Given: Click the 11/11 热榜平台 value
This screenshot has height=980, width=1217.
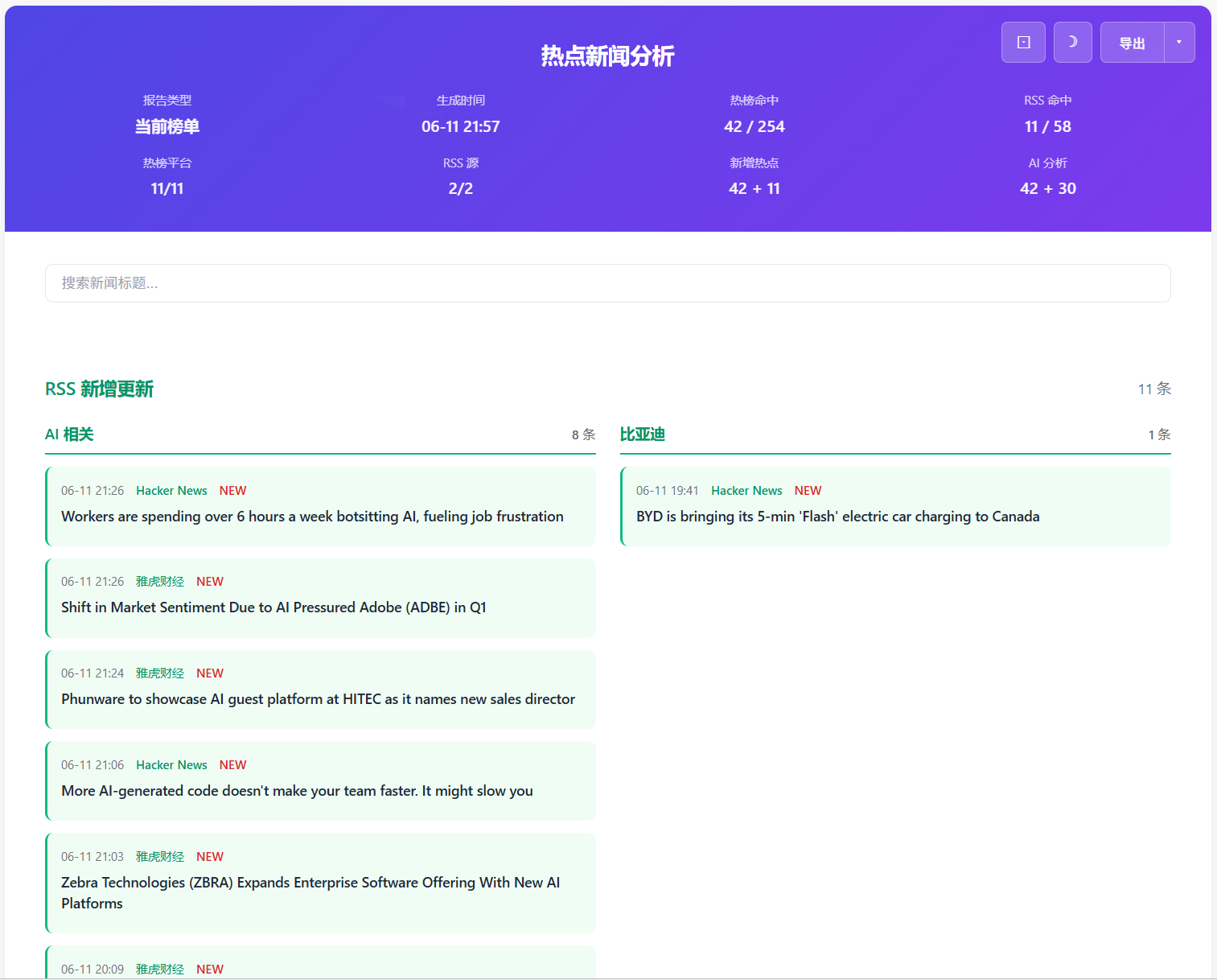Looking at the screenshot, I should tap(167, 188).
